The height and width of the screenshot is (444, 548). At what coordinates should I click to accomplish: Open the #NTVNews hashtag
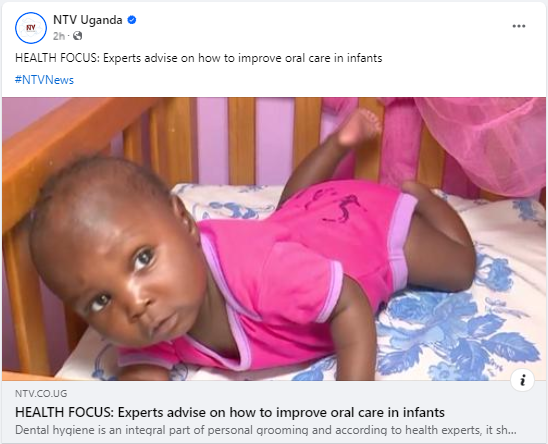point(44,80)
